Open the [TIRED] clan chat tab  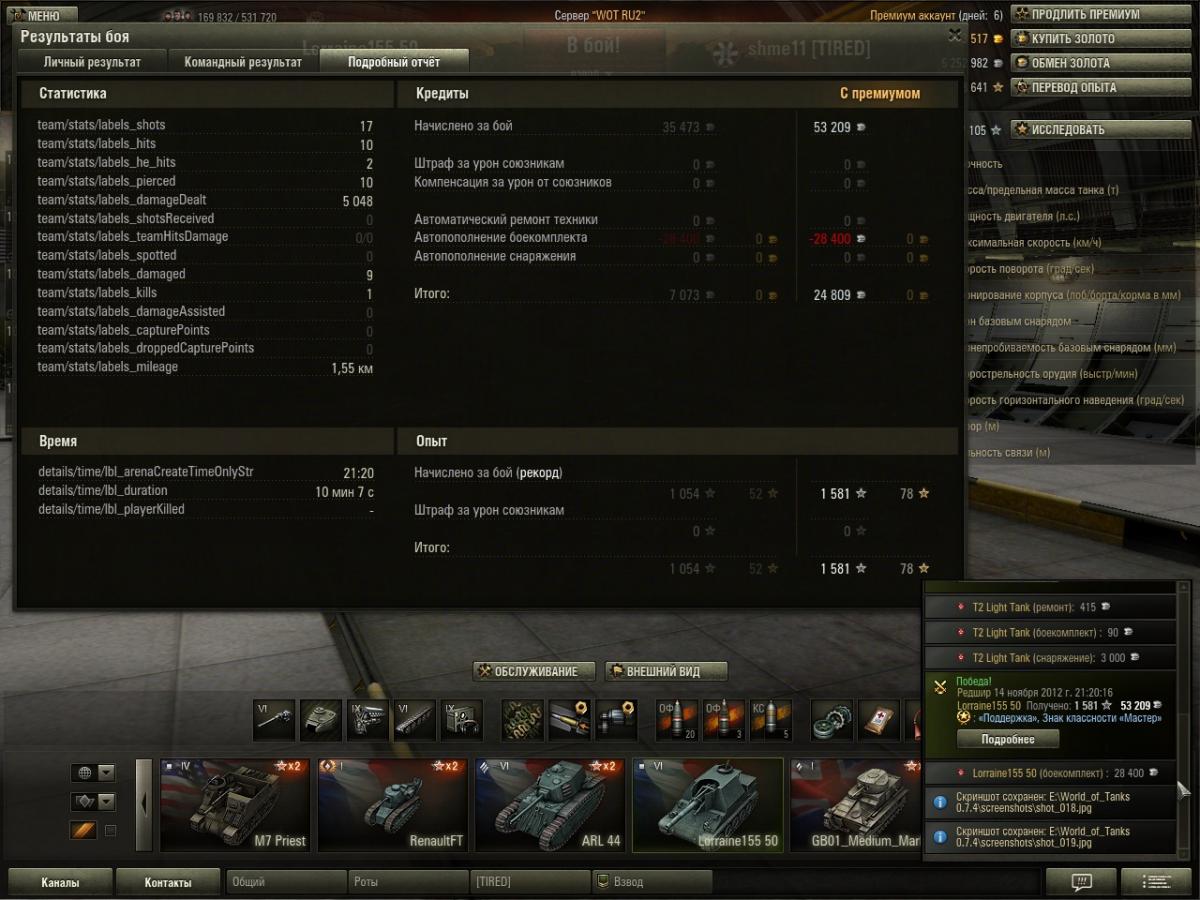pos(529,882)
